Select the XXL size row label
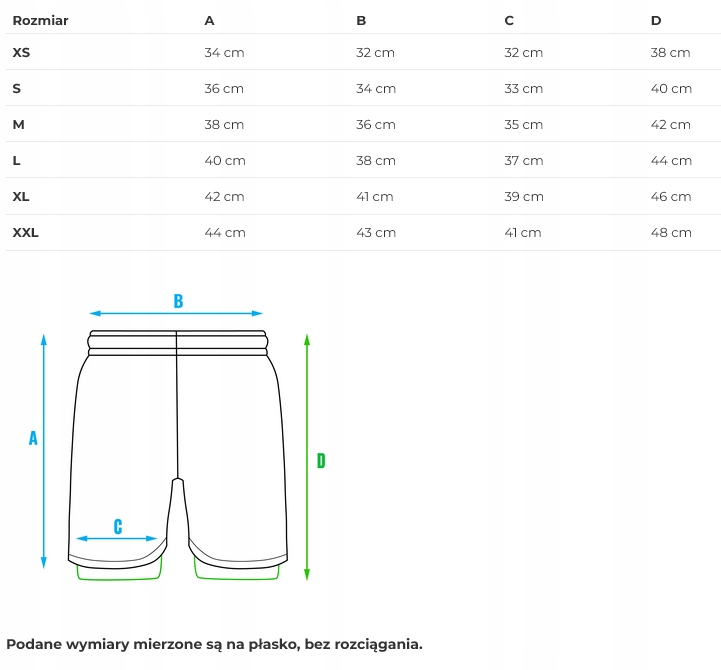 pyautogui.click(x=26, y=232)
